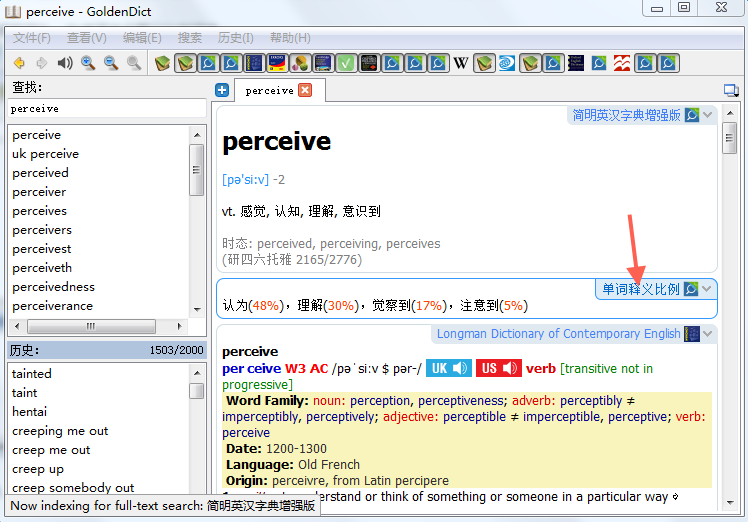Go back with the yellow back arrow
The image size is (748, 522).
coord(20,63)
